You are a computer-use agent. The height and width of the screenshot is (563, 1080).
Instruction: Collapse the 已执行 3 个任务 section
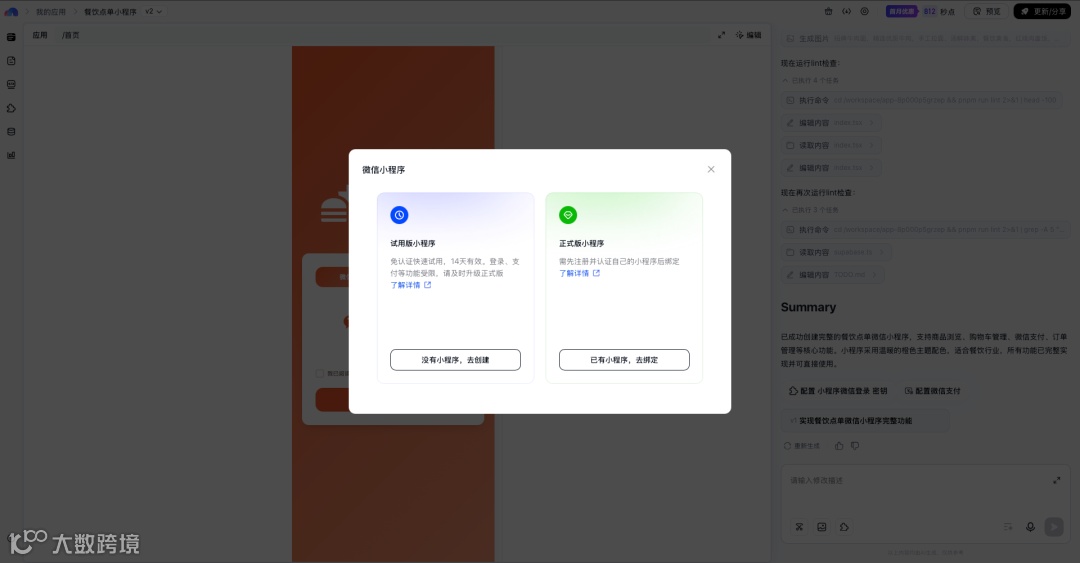tap(811, 210)
